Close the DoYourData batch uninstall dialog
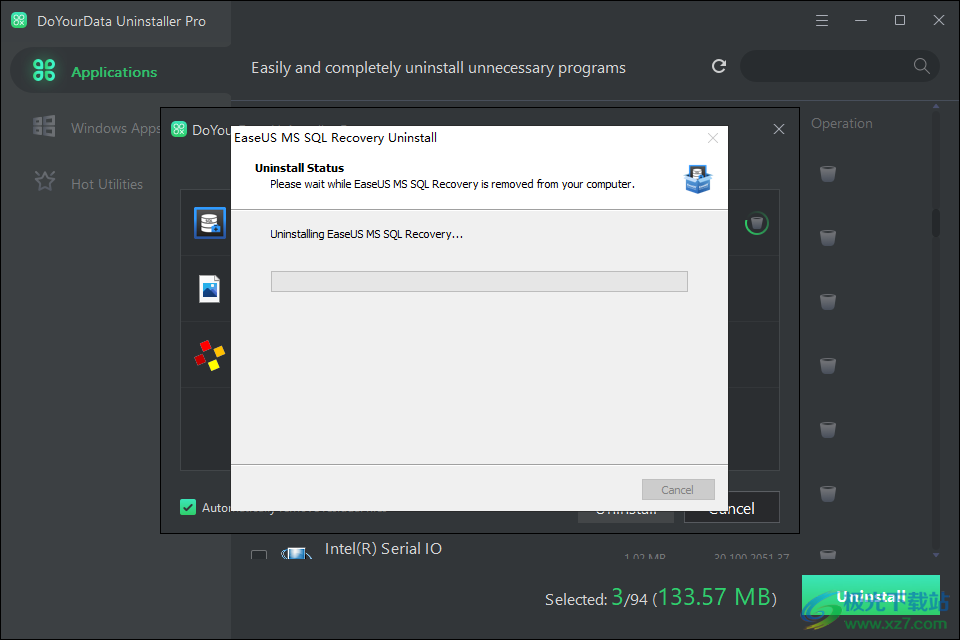 pyautogui.click(x=779, y=129)
